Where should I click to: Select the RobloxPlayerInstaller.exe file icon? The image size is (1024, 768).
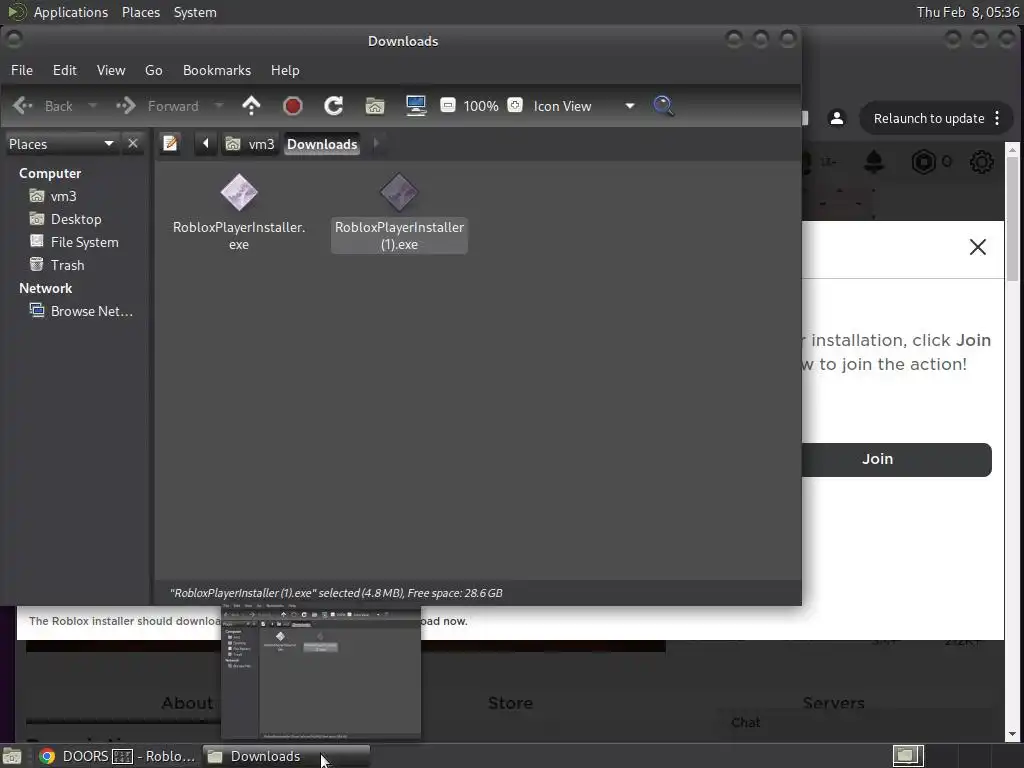[x=239, y=193]
